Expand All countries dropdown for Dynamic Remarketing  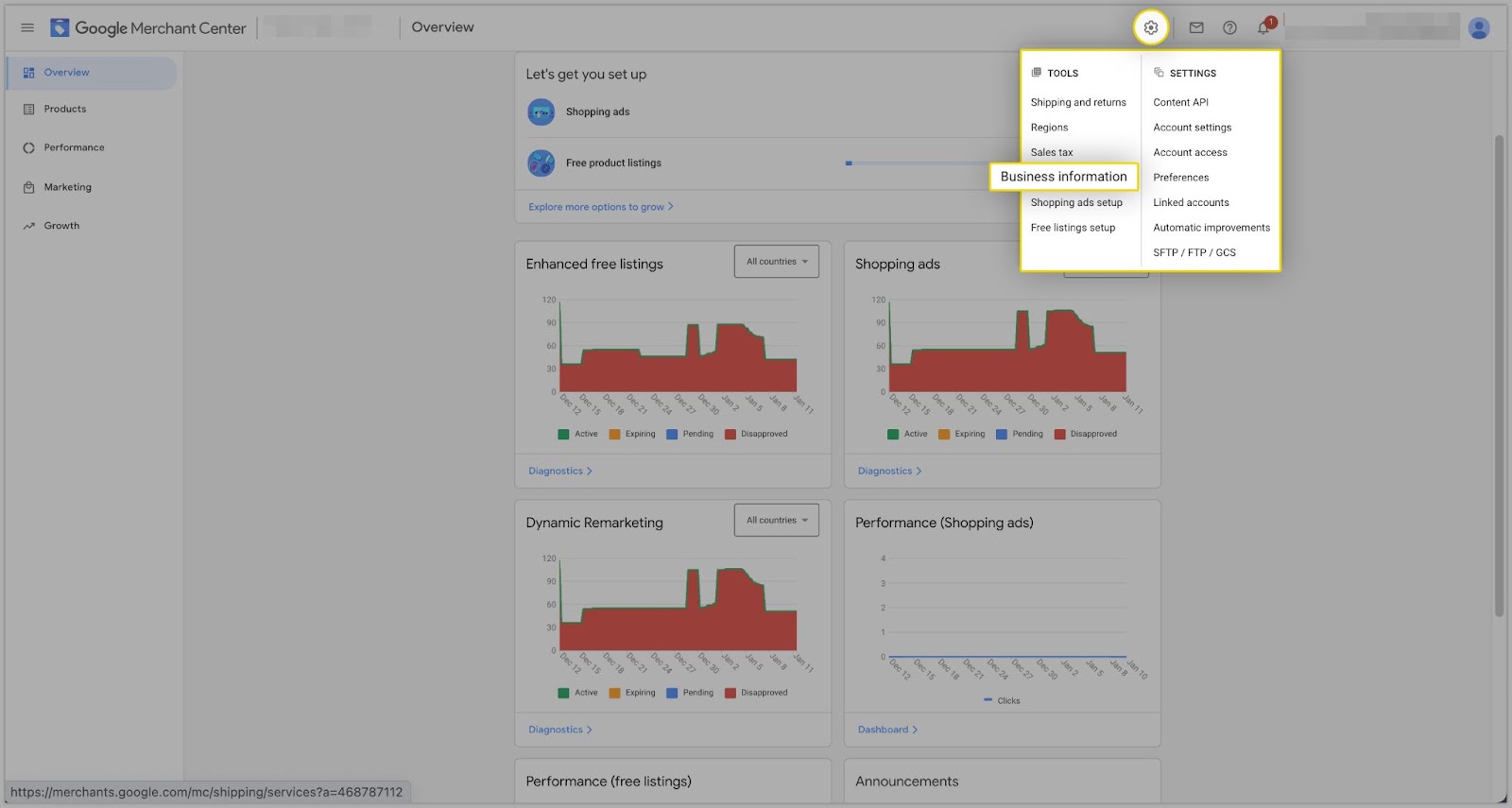(776, 520)
